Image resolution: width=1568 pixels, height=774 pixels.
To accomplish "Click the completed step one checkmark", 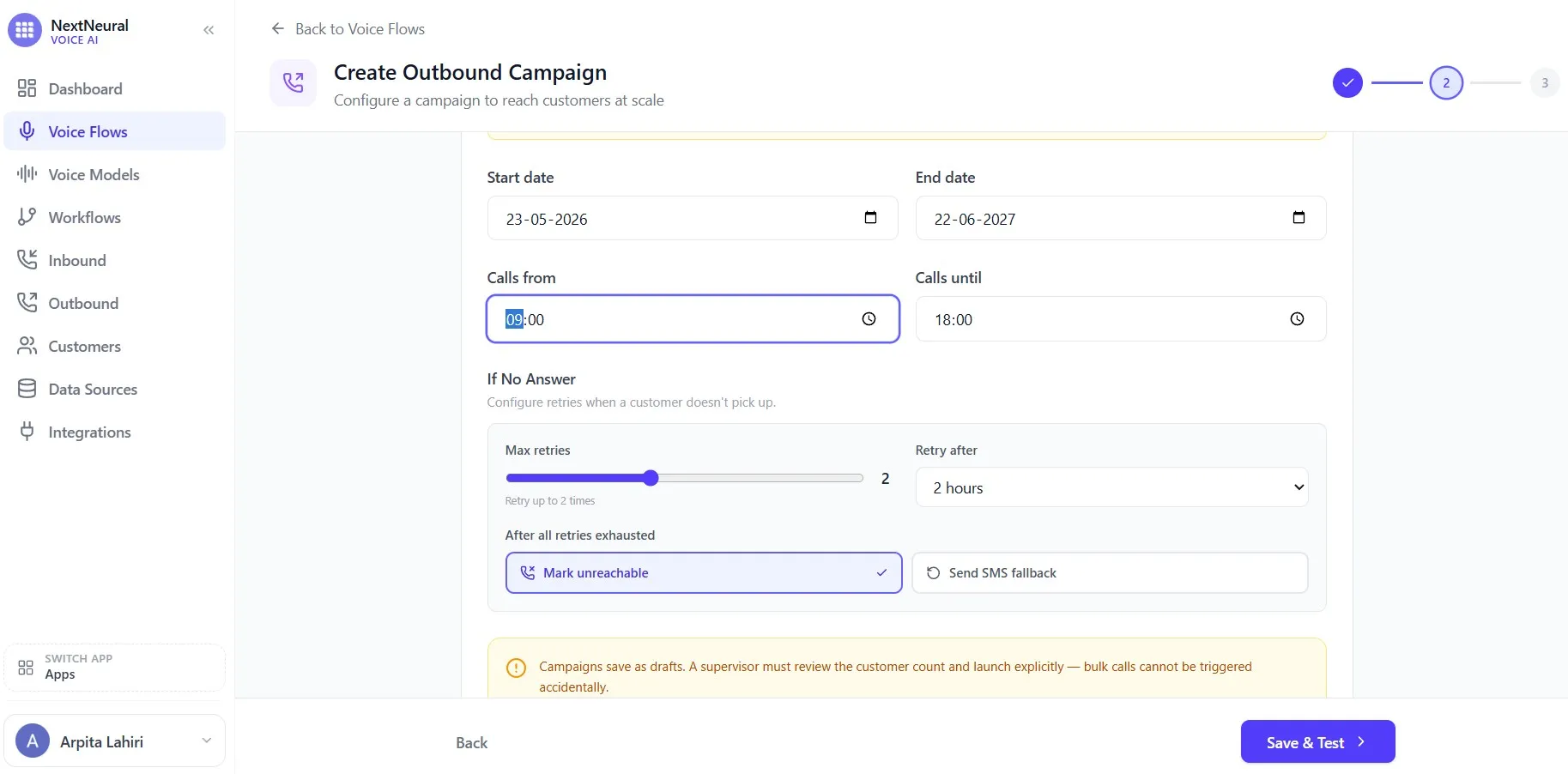I will tap(1347, 83).
